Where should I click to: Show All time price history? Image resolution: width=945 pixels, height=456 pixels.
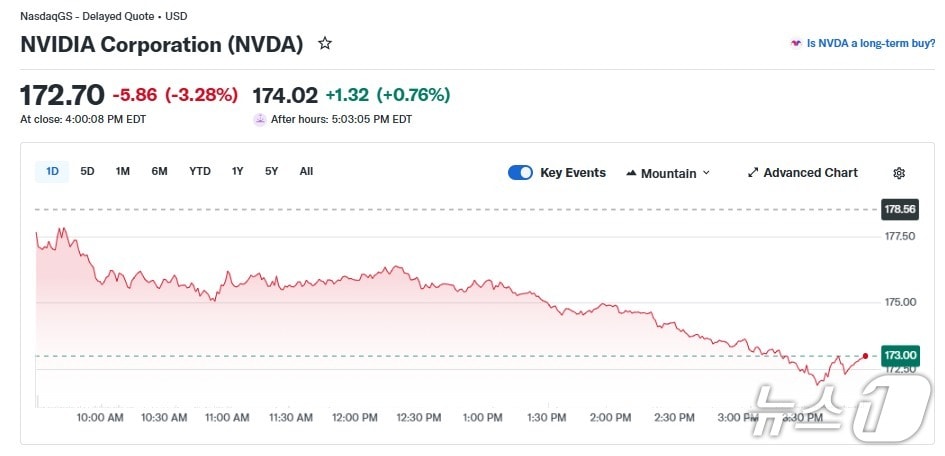point(306,171)
